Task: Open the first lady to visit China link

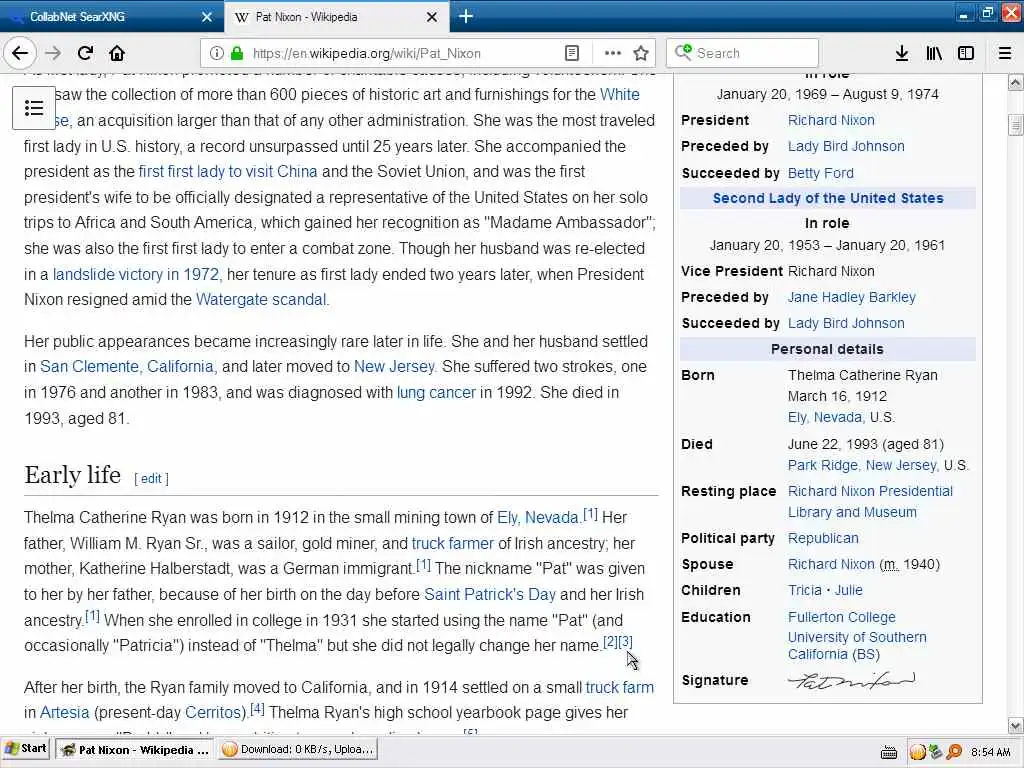Action: [x=228, y=172]
